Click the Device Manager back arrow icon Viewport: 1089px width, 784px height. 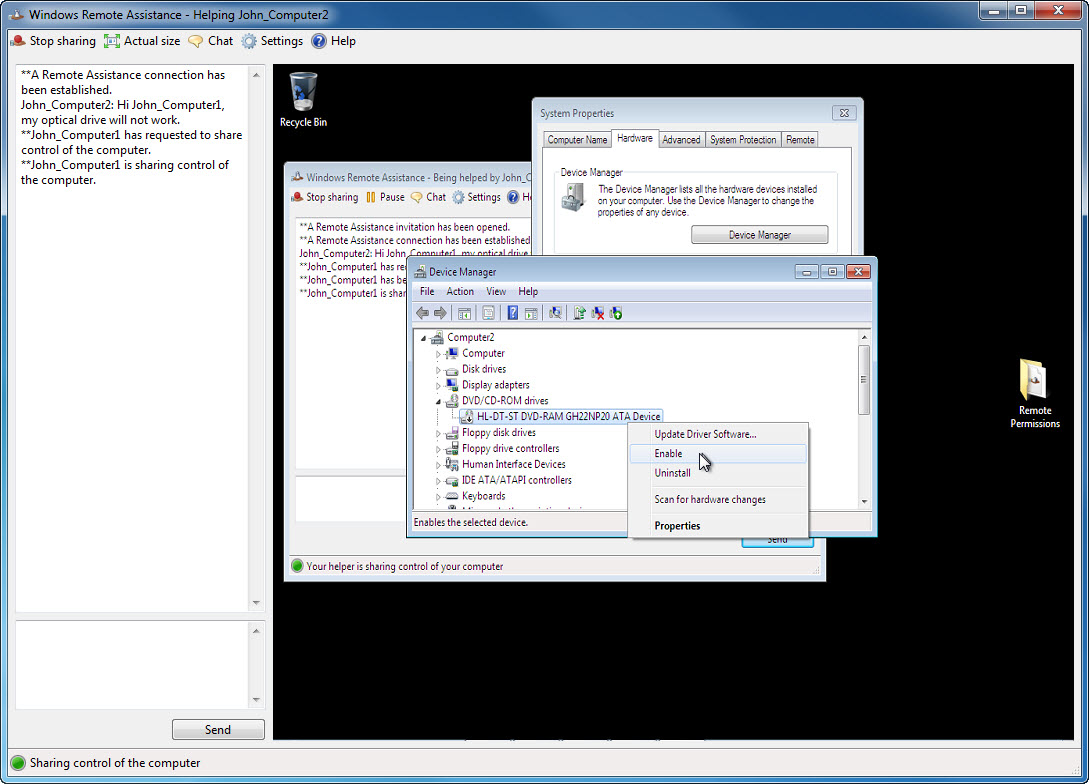(422, 313)
